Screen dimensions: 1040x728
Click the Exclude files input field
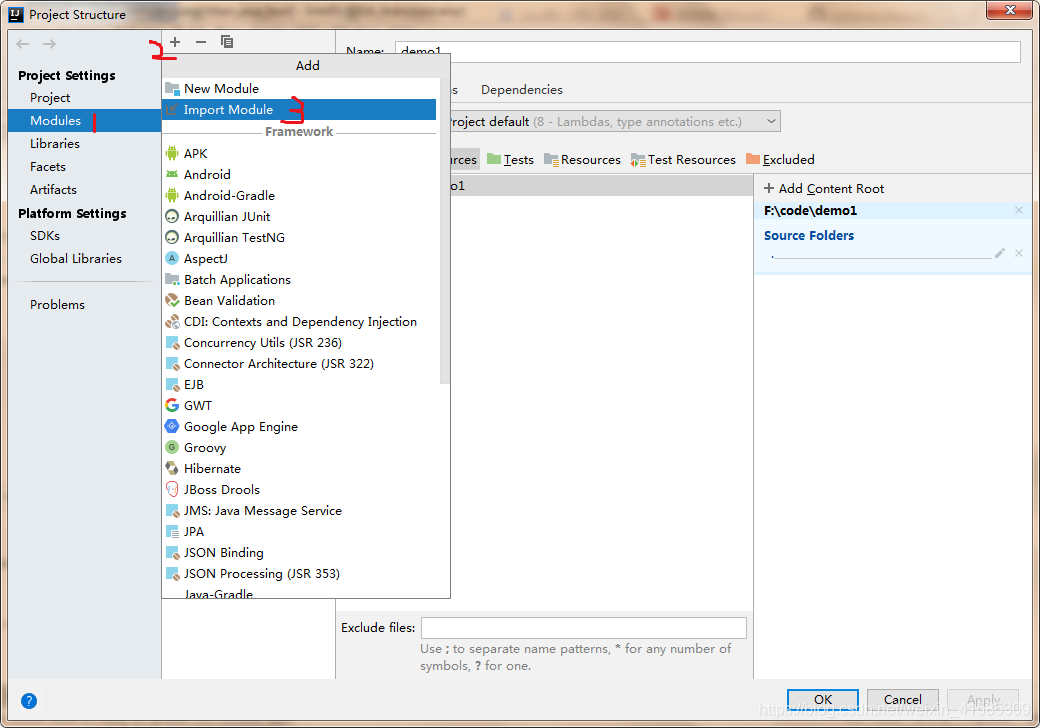pos(584,627)
